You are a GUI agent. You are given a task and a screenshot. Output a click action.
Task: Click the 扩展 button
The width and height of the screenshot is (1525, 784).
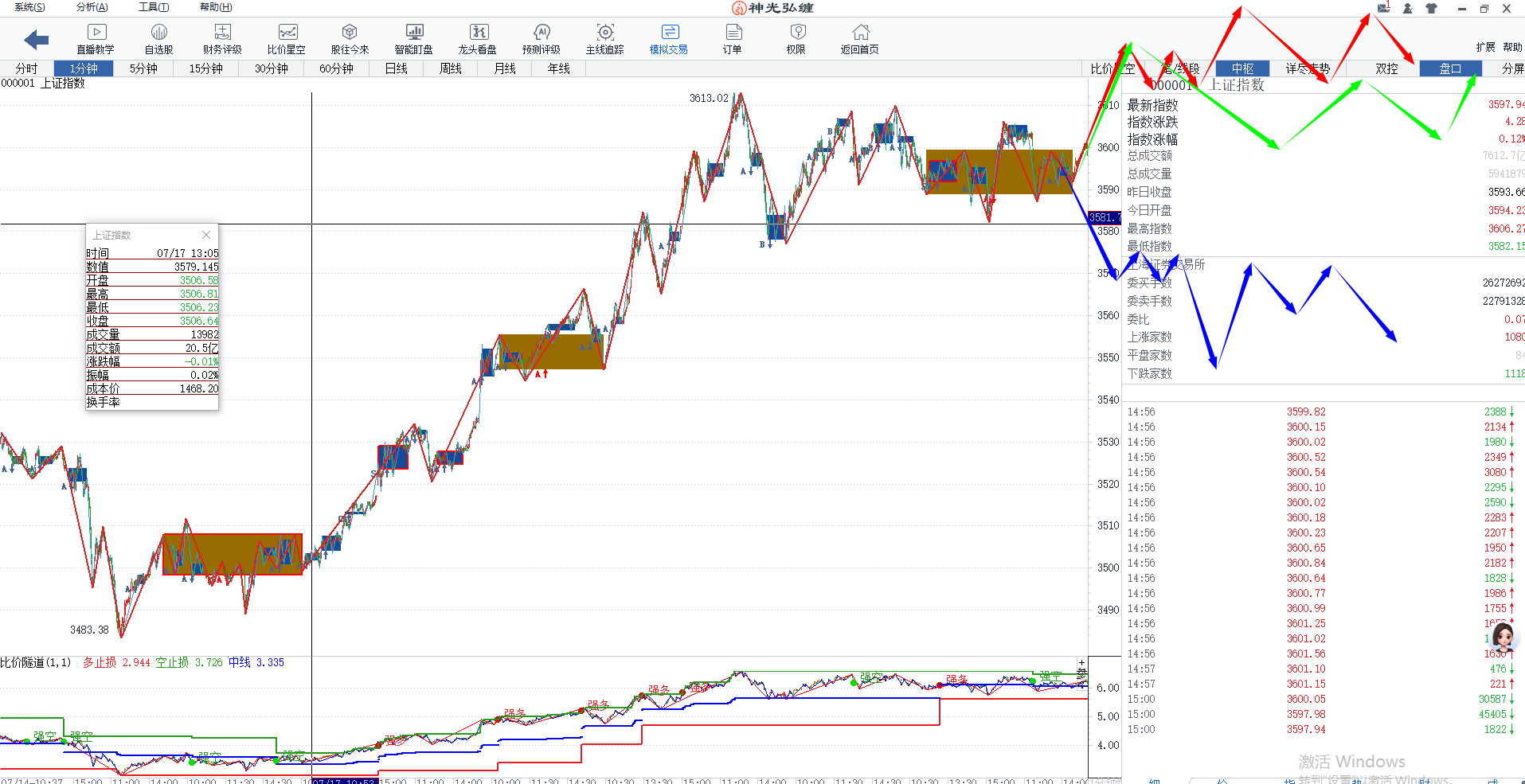1485,47
